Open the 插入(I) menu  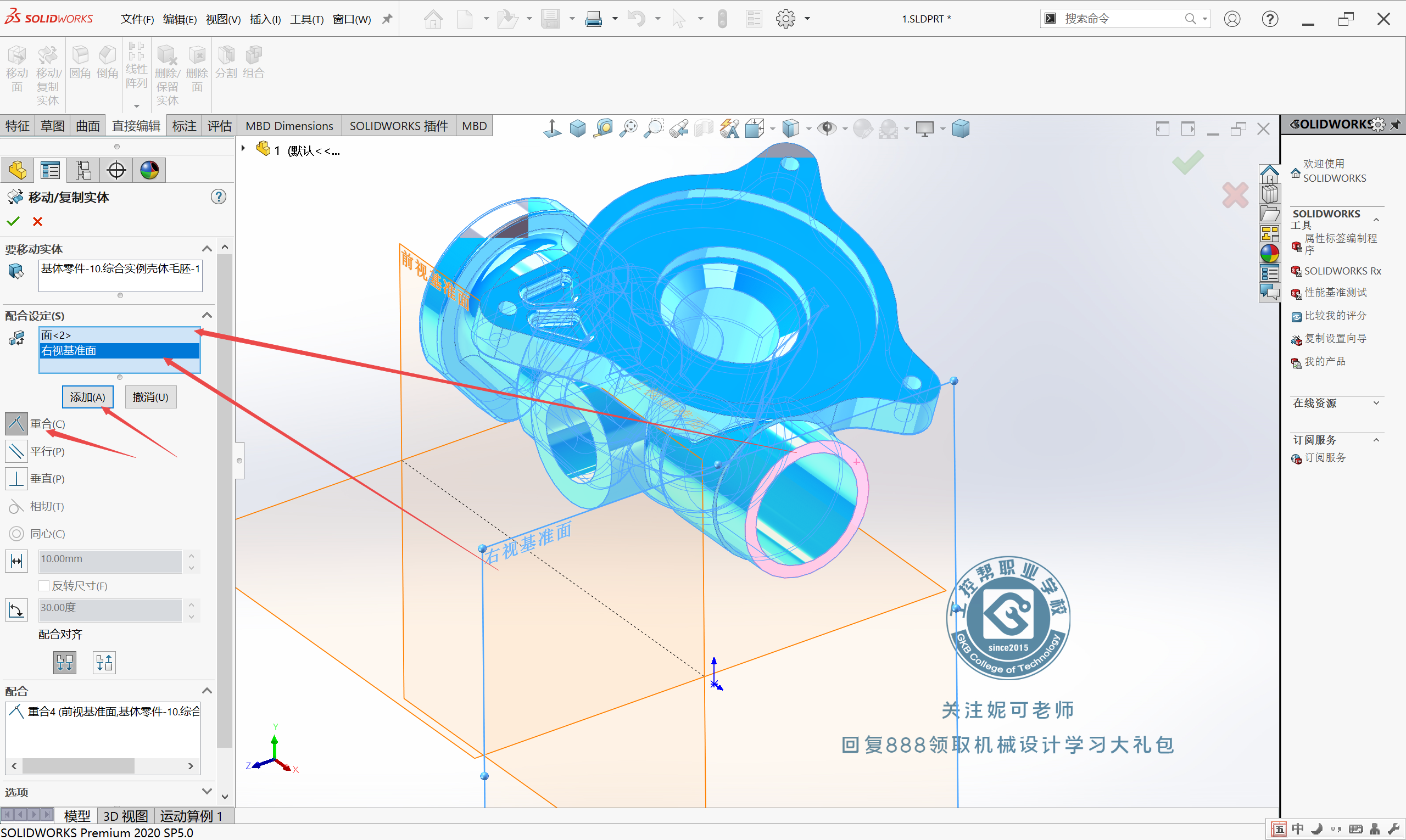pos(265,19)
